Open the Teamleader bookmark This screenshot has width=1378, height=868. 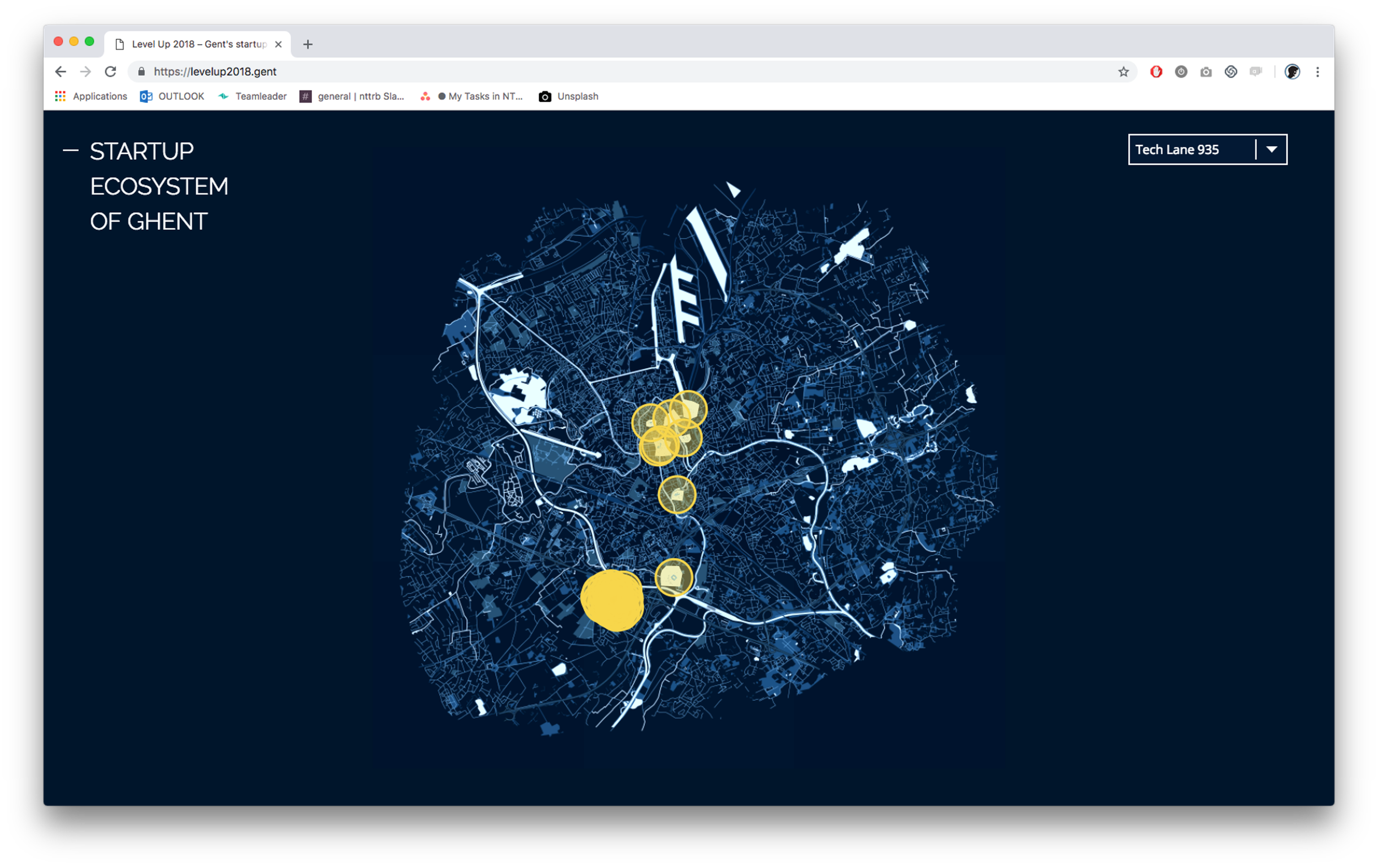(x=252, y=96)
